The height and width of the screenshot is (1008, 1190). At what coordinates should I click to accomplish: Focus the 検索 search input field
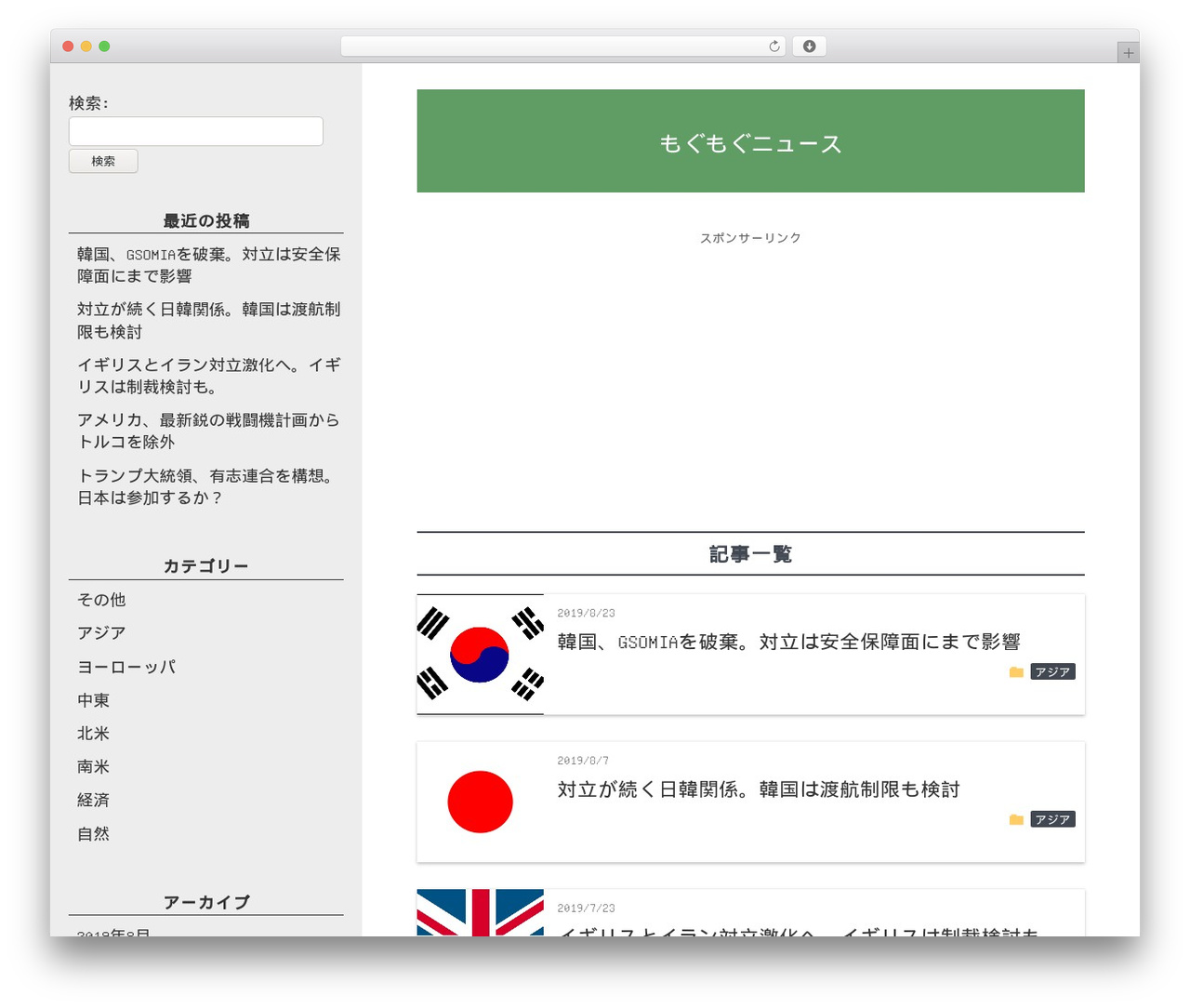click(196, 131)
